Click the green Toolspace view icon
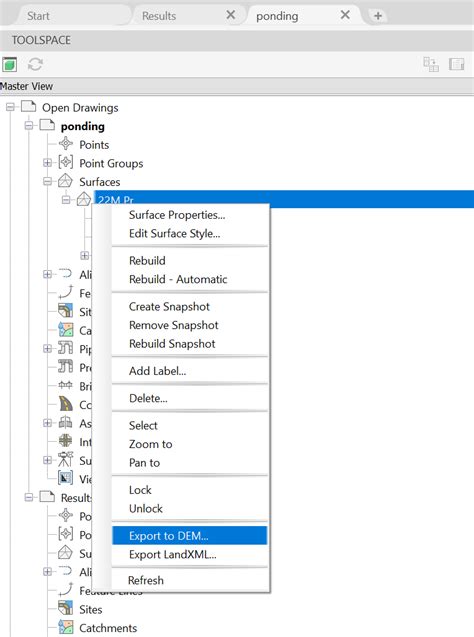The image size is (474, 637). pyautogui.click(x=9, y=64)
